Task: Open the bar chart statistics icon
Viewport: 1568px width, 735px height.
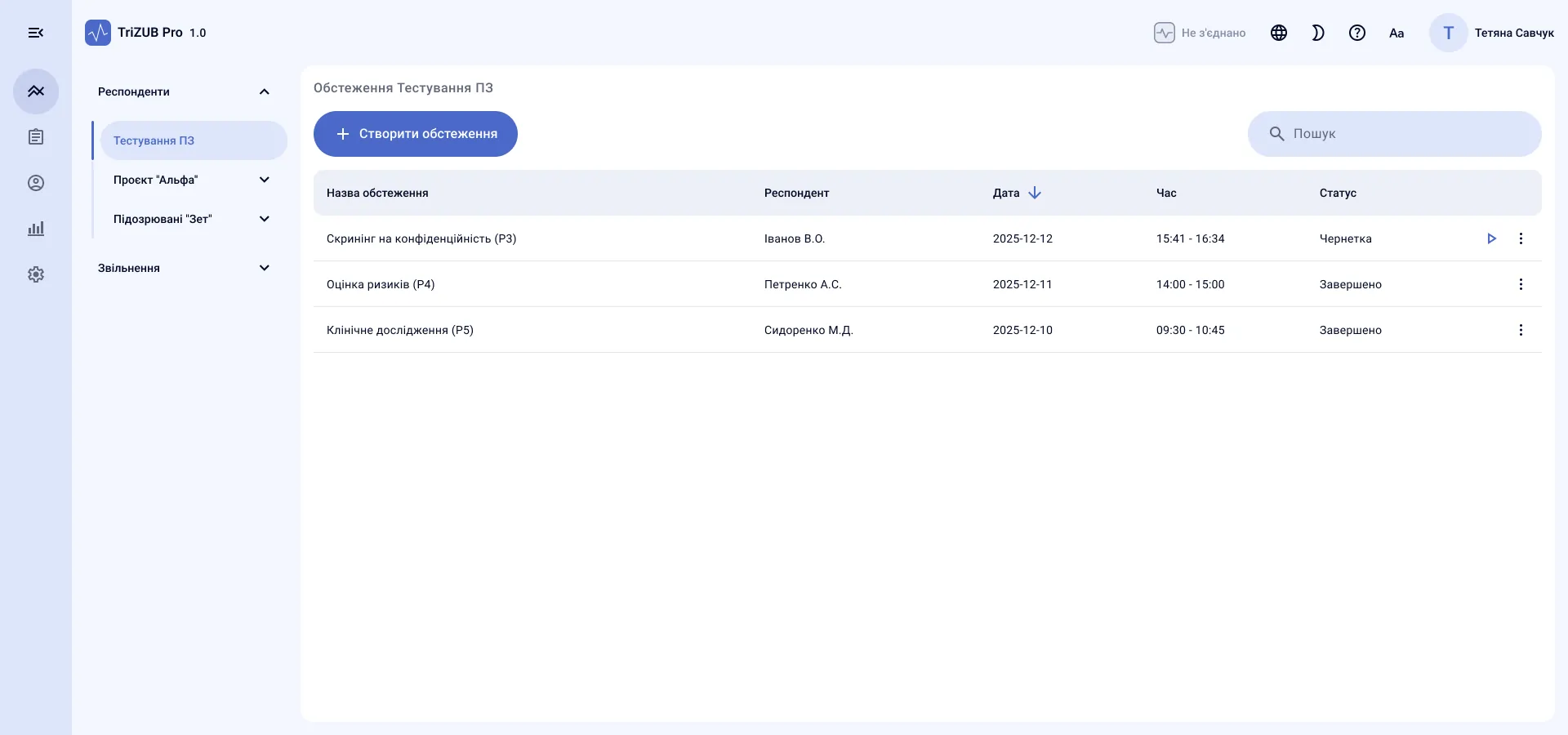Action: pos(36,229)
